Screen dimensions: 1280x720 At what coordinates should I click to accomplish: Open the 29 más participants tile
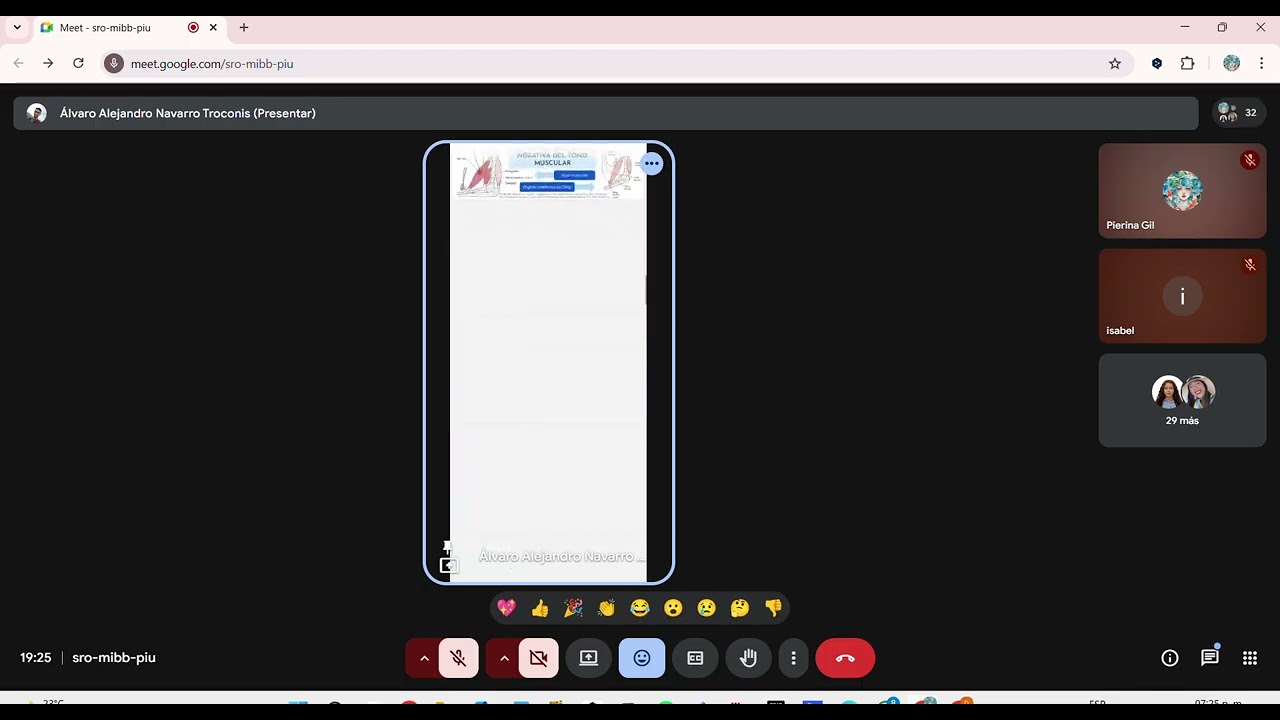[1182, 400]
